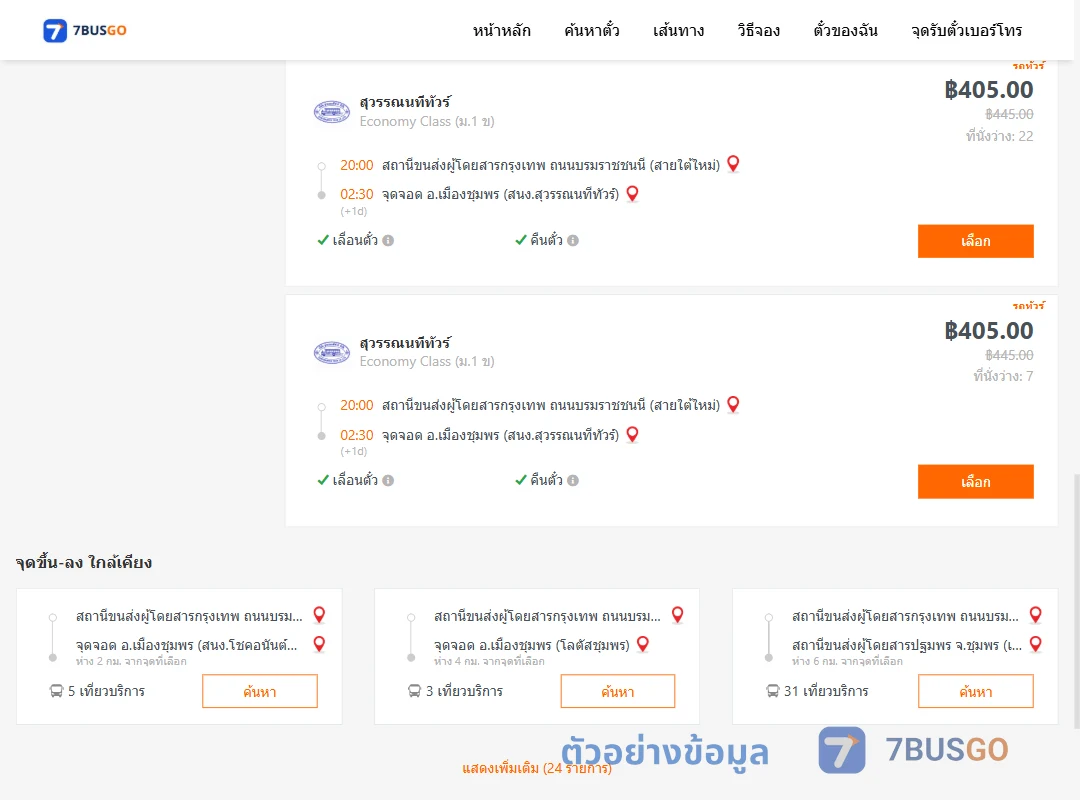Open destination pin for สถานีขนส่งปฐมพร stop
This screenshot has height=800, width=1080.
pyautogui.click(x=1036, y=644)
